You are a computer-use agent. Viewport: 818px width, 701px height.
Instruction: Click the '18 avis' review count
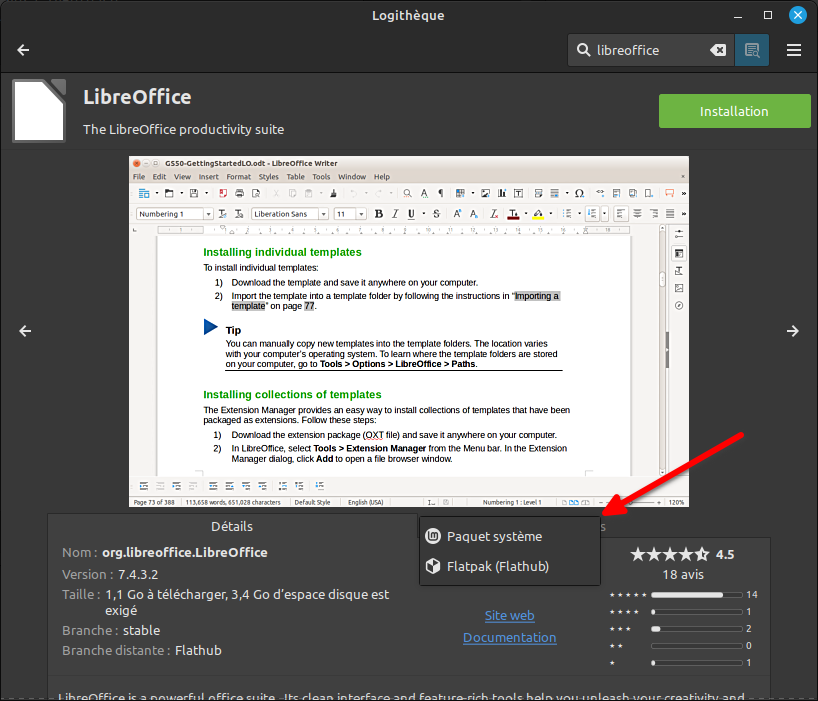683,575
